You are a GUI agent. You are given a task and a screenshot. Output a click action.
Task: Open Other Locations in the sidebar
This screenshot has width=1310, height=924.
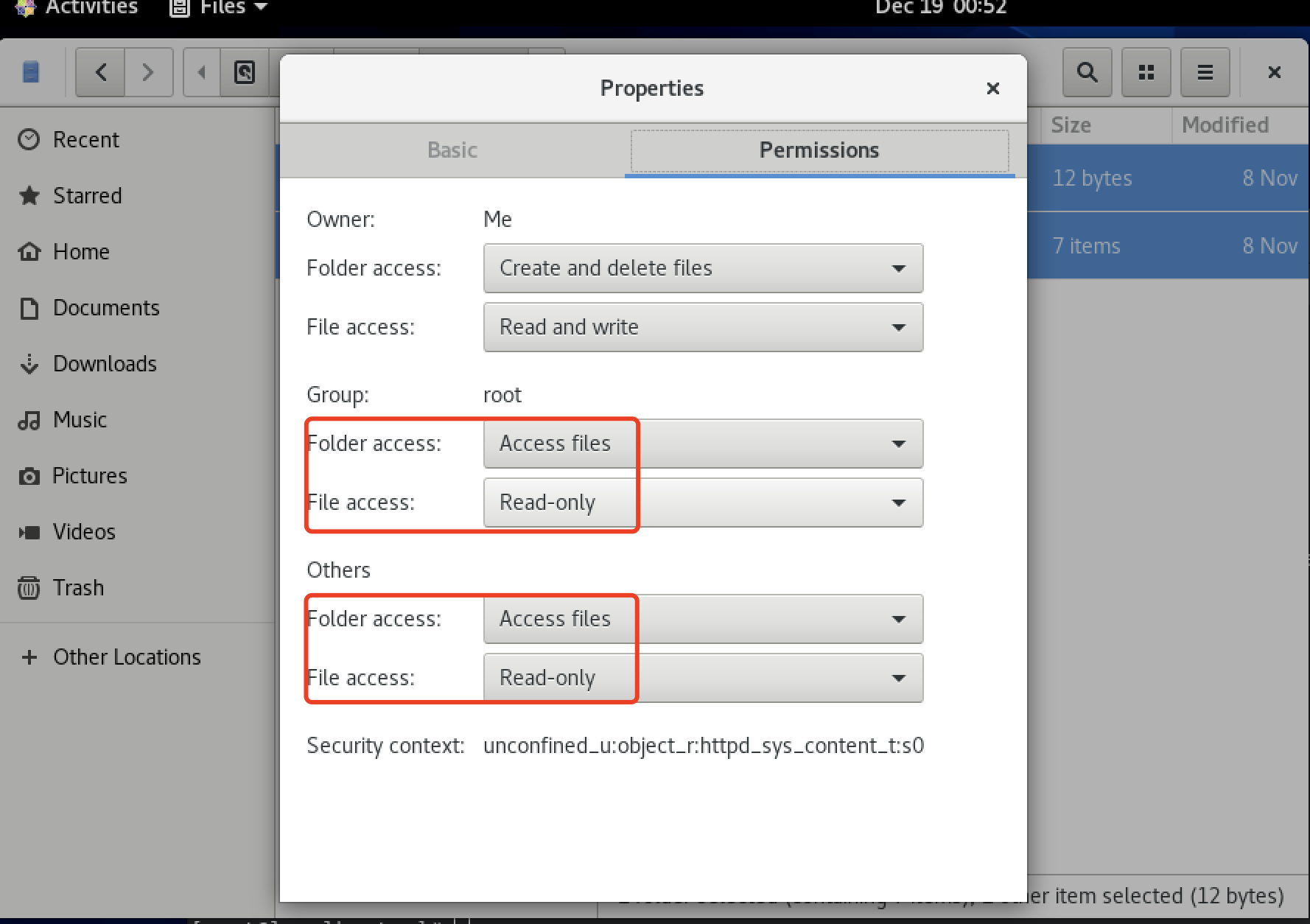click(126, 657)
